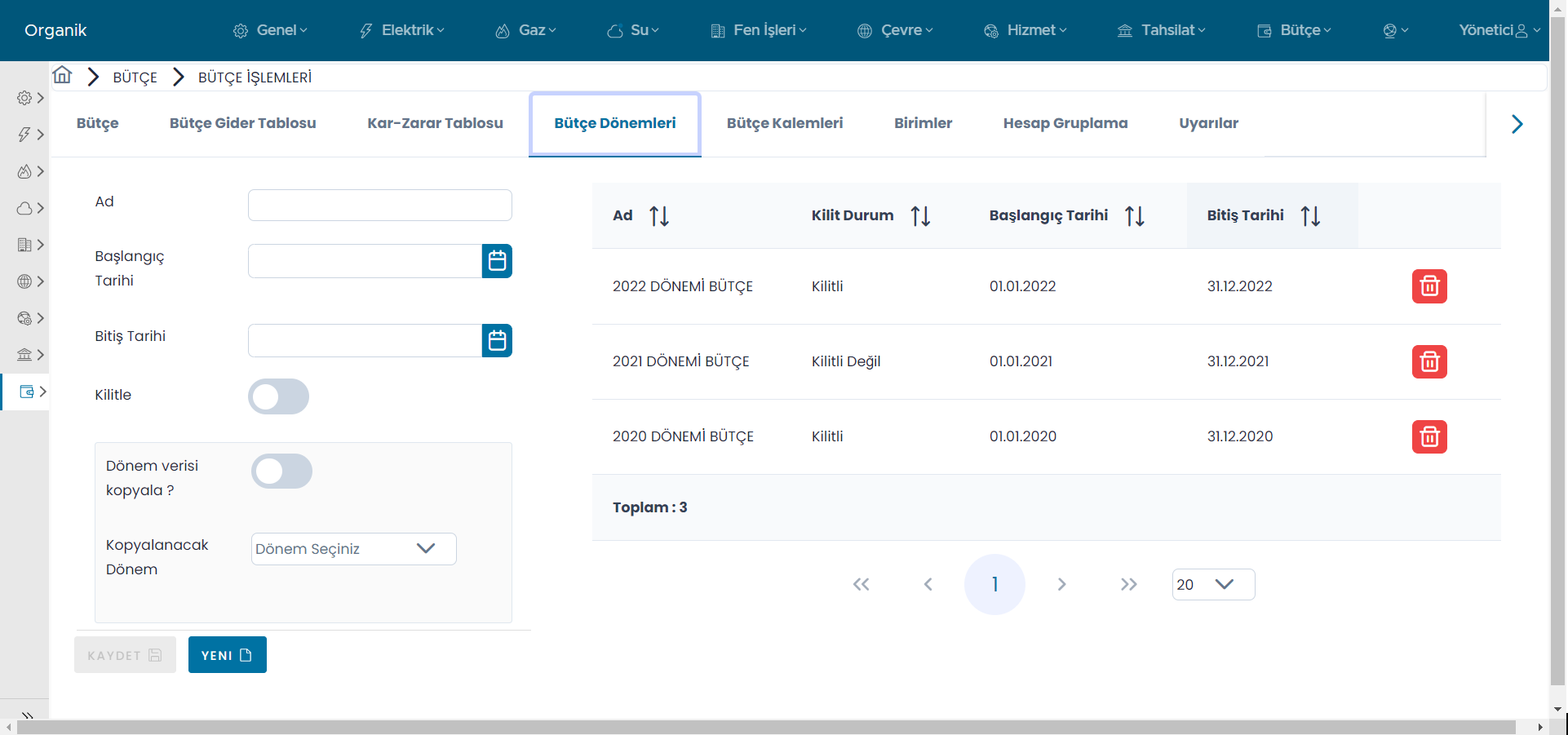Enable Dönem verisi kopyala switch
The width and height of the screenshot is (1568, 735).
pyautogui.click(x=281, y=472)
